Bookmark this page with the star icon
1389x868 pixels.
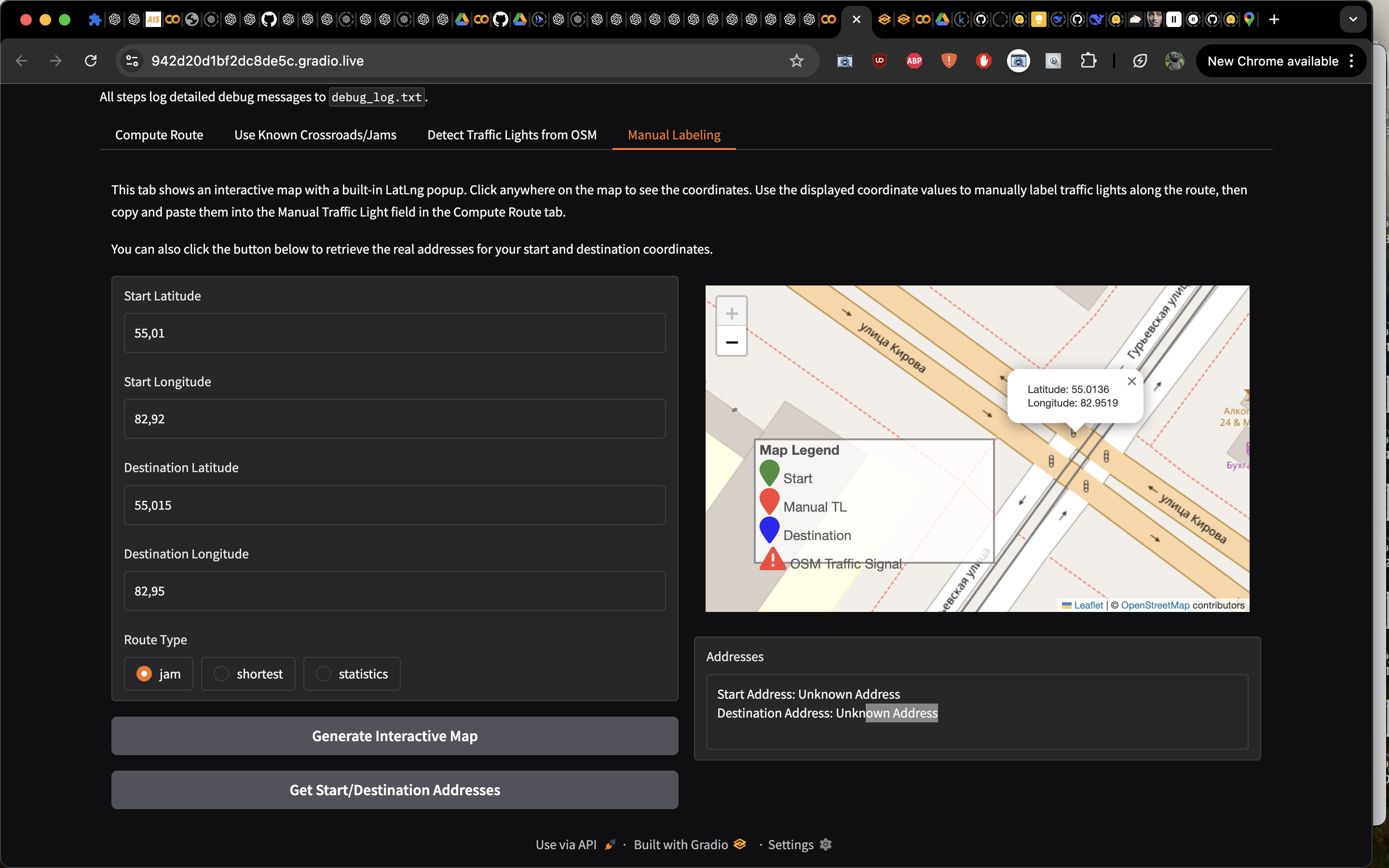click(x=796, y=61)
